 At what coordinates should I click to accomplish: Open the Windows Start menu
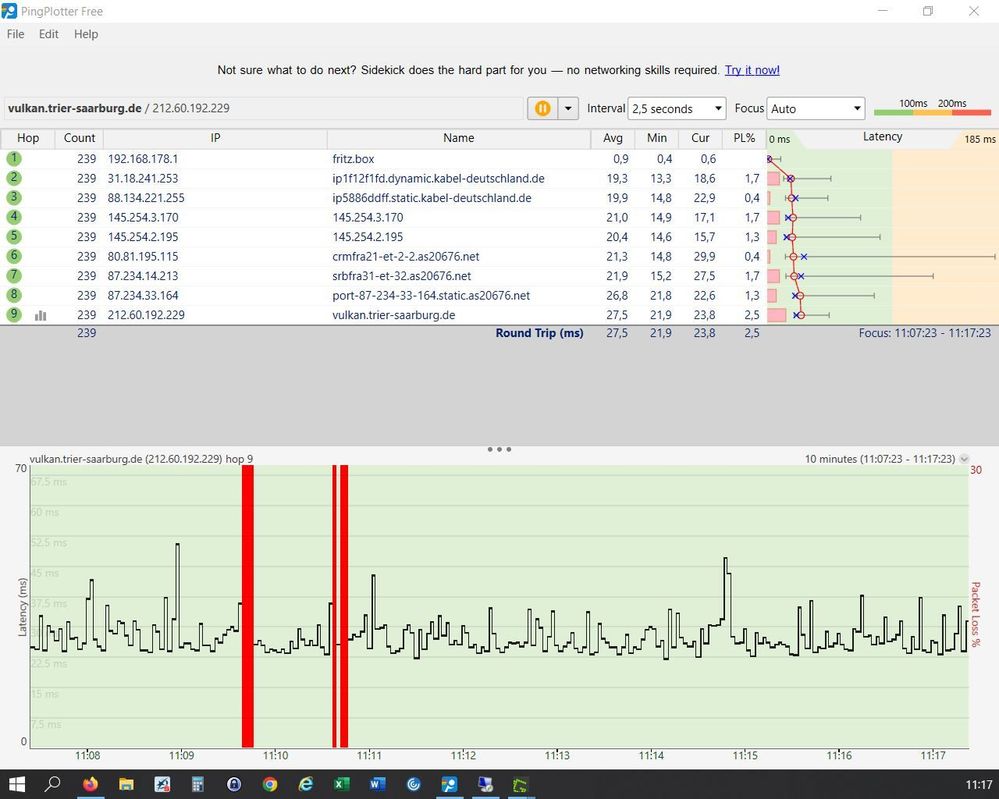coord(16,784)
